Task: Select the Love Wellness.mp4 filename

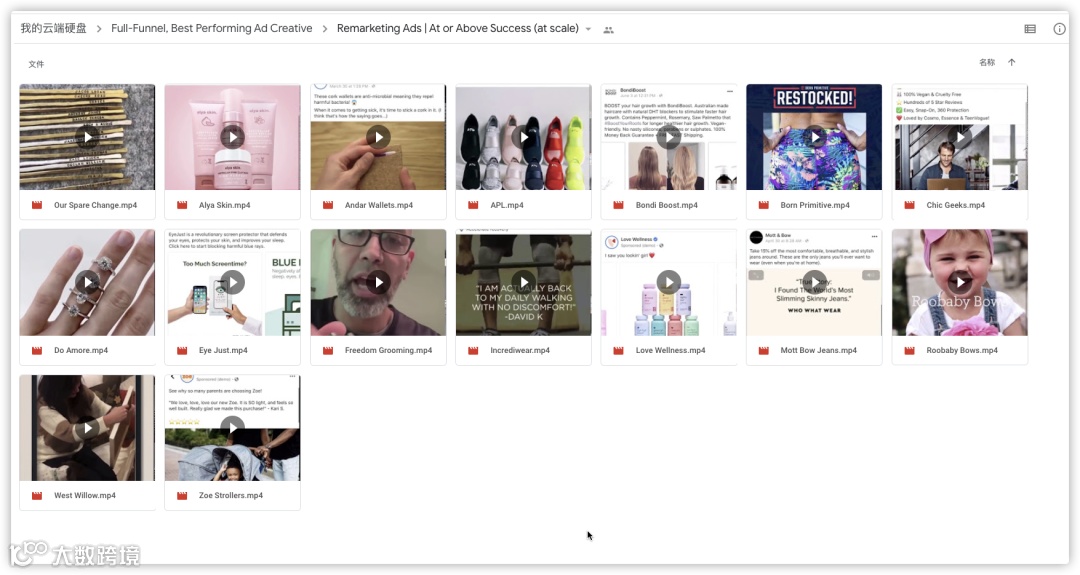Action: (x=670, y=351)
